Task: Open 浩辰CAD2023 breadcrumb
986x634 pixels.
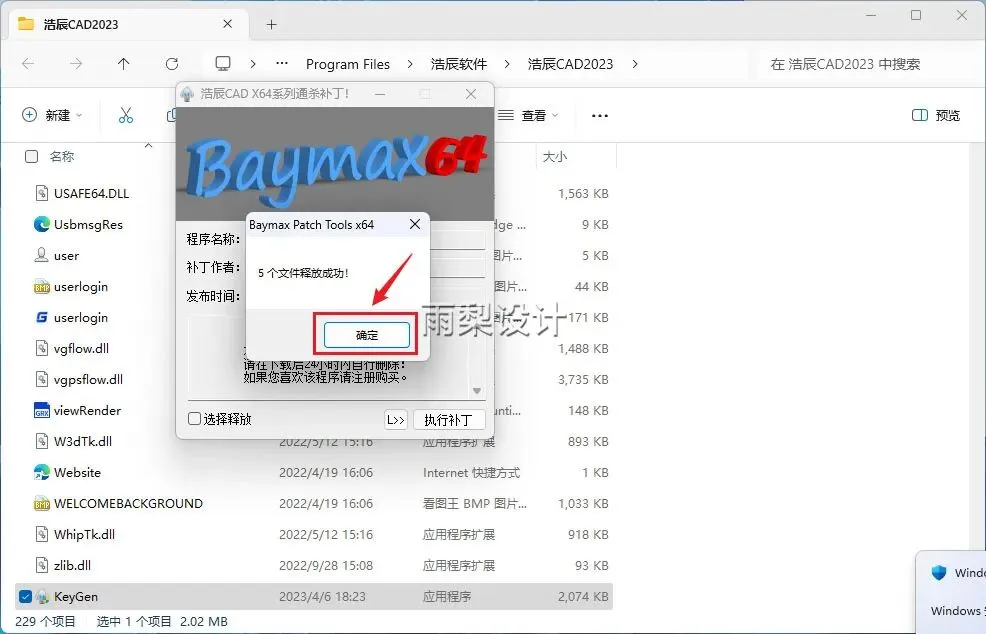Action: [x=570, y=64]
